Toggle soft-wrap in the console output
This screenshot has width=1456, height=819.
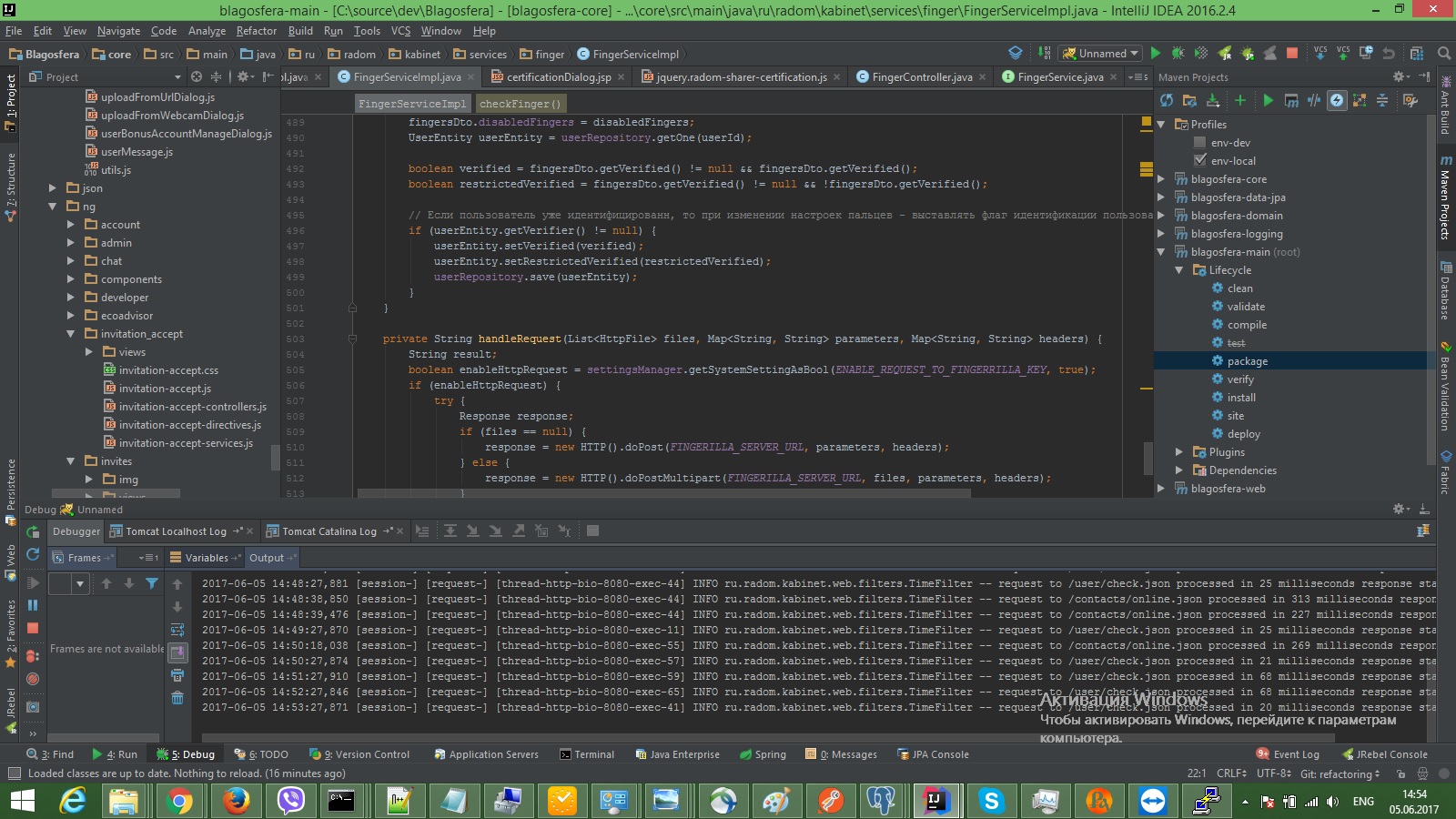[177, 629]
